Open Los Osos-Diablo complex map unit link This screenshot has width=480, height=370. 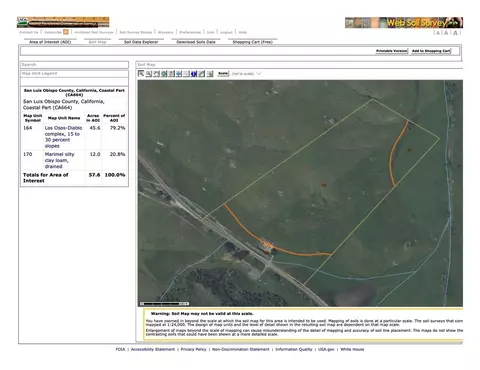coord(63,137)
